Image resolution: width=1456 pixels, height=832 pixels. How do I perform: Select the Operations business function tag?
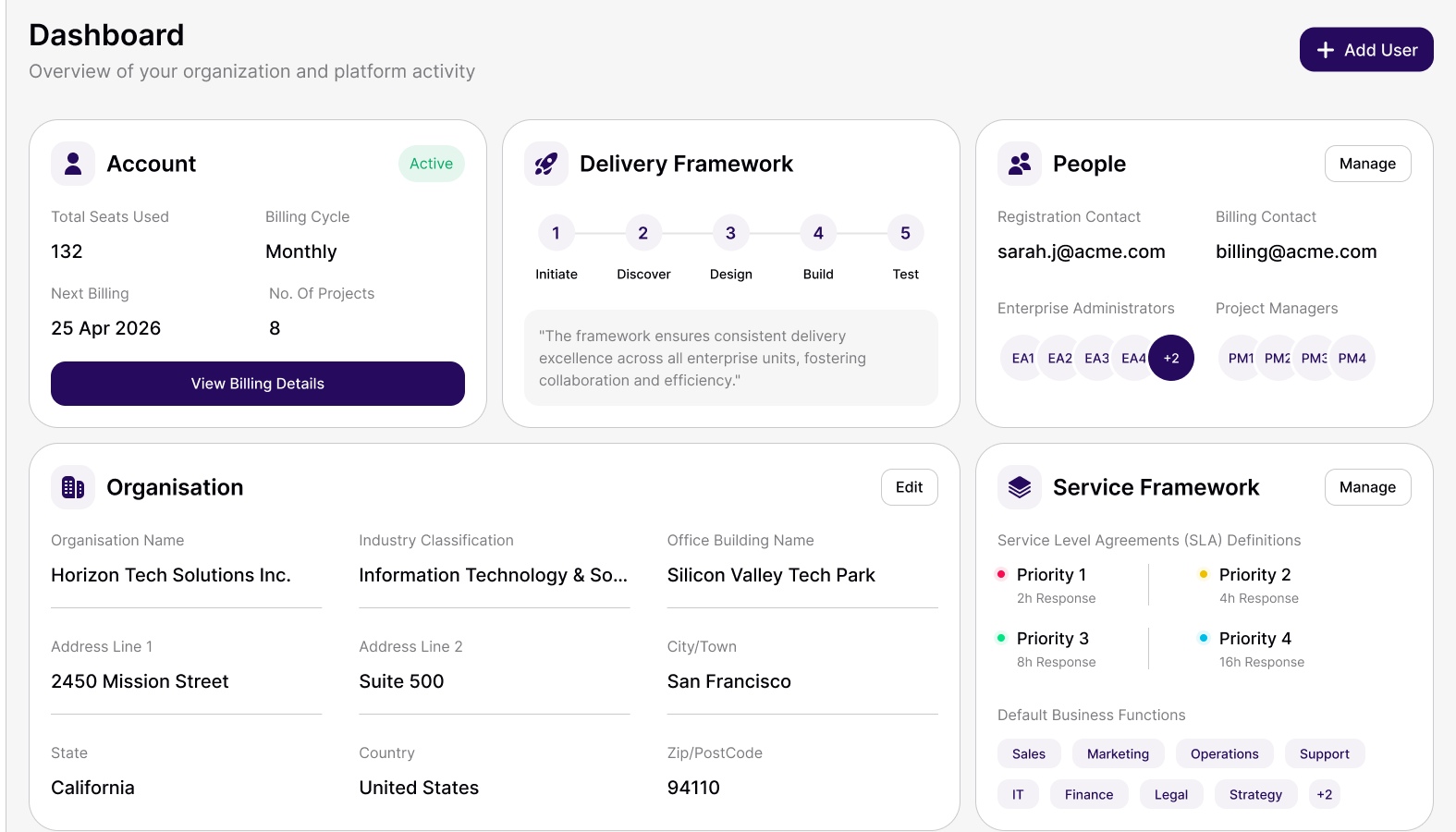(1225, 753)
